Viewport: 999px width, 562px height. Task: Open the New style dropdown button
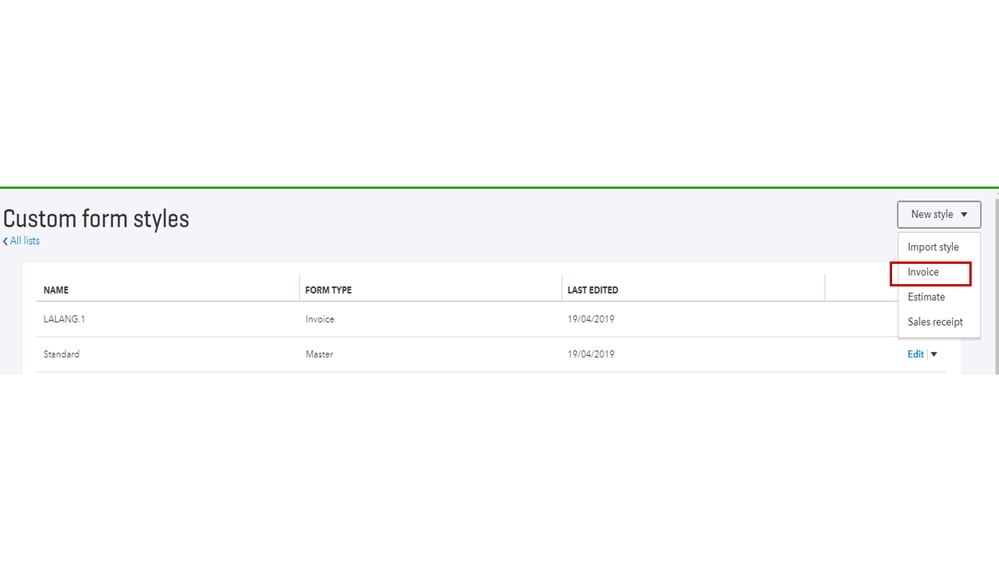pos(938,214)
